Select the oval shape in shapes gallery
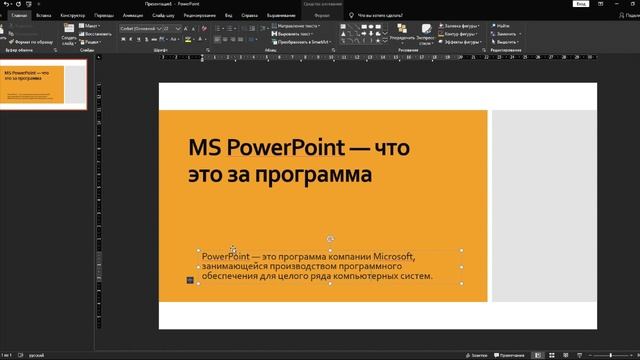 click(371, 27)
